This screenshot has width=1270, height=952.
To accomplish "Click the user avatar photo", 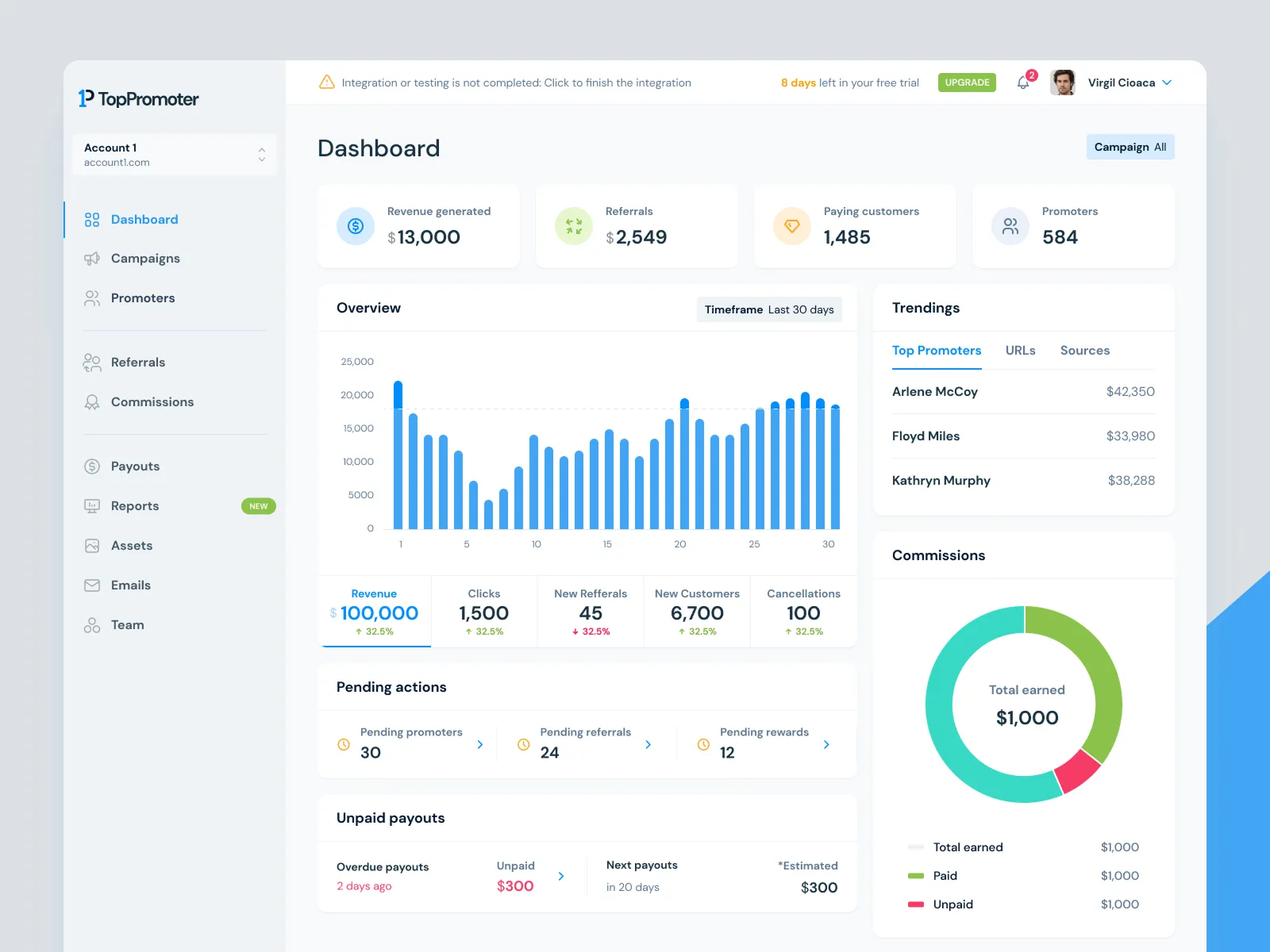I will click(1063, 83).
